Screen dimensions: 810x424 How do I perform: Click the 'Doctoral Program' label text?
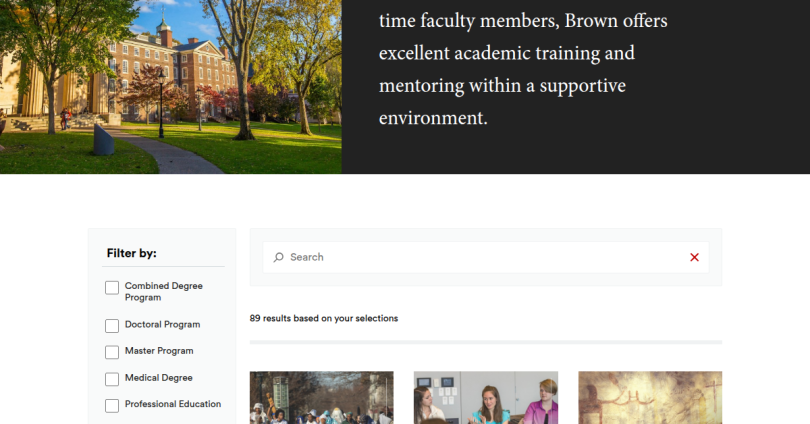[162, 325]
